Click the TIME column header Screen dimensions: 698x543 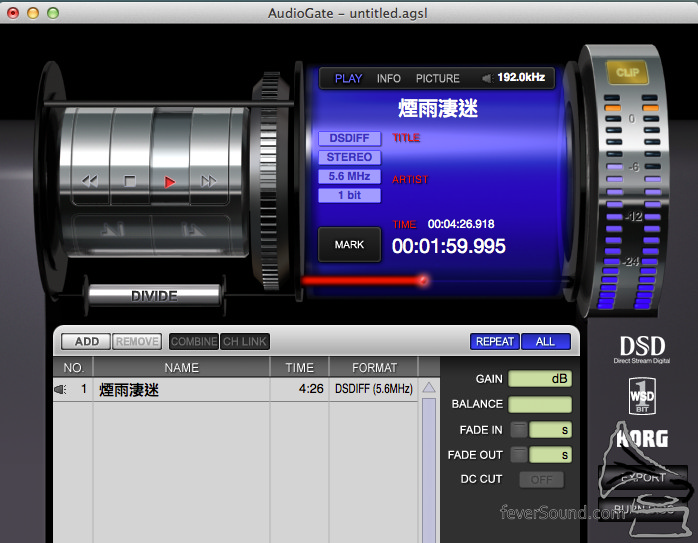pos(300,368)
